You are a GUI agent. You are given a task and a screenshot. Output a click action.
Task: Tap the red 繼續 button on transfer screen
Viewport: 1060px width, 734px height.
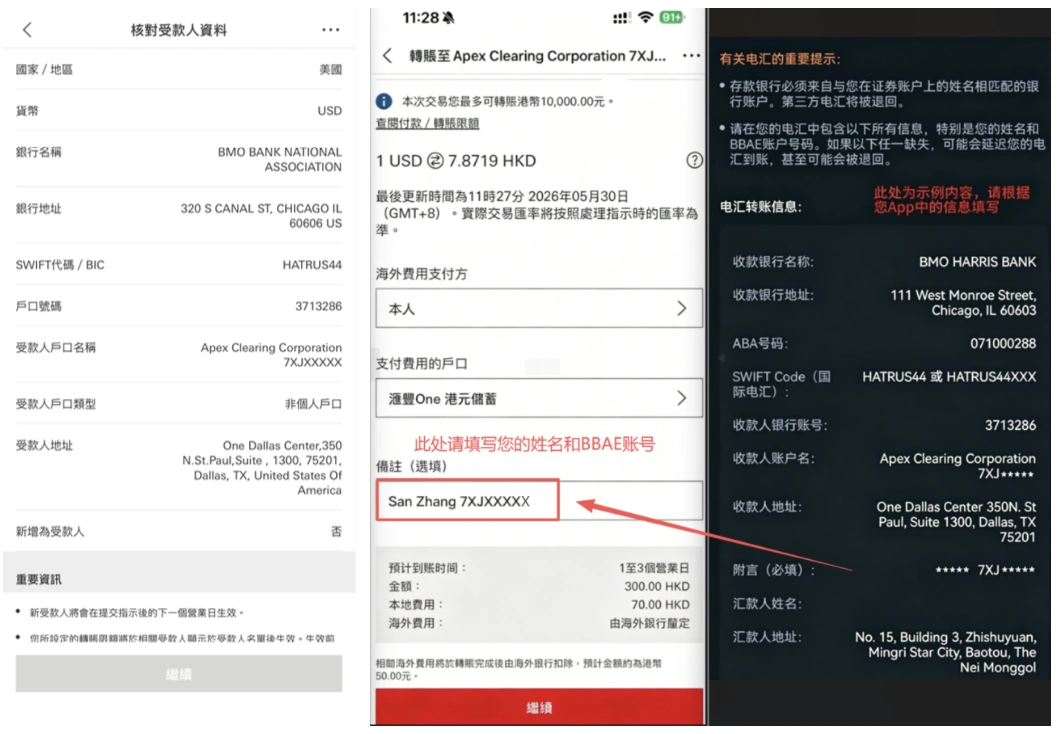(x=539, y=707)
